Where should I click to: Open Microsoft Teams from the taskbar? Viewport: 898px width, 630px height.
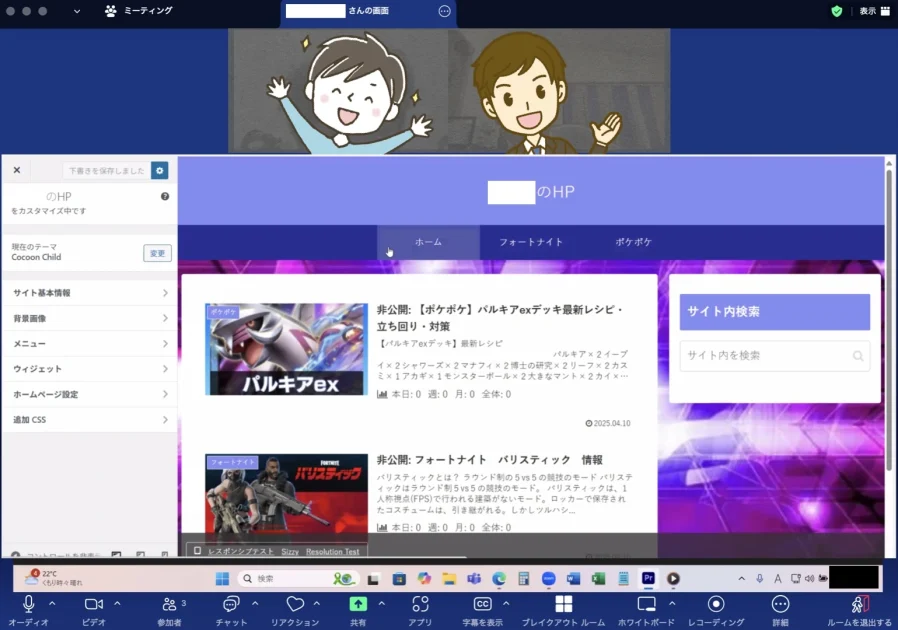click(x=474, y=578)
